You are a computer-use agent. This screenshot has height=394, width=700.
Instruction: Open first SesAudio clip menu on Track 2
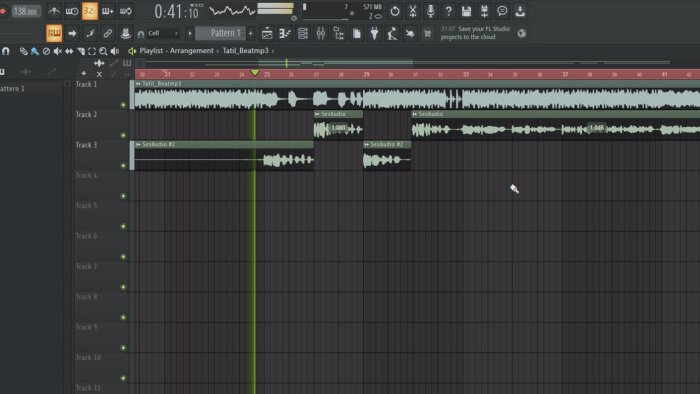tap(317, 114)
